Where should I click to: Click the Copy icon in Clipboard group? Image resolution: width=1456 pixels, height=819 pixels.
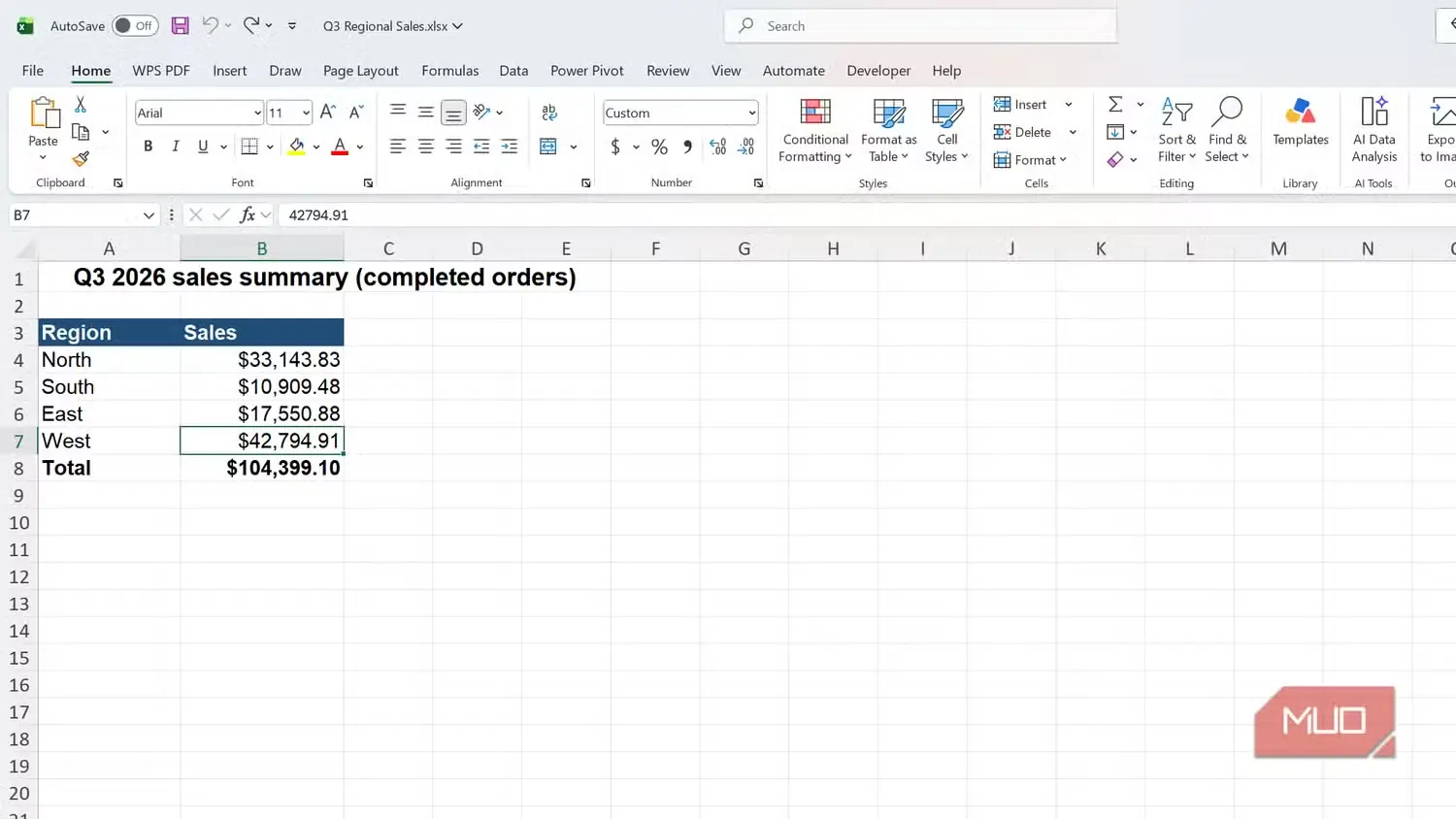(x=81, y=132)
